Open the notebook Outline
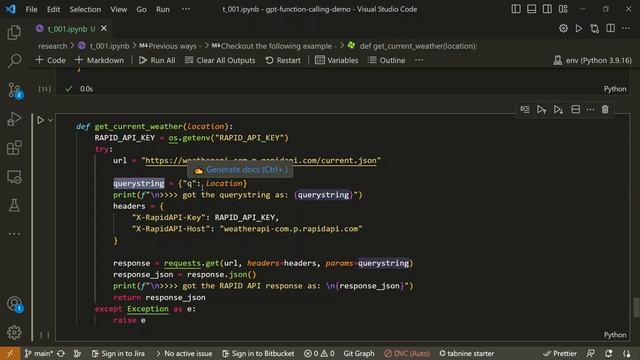Viewport: 640px width, 360px height. (x=387, y=60)
